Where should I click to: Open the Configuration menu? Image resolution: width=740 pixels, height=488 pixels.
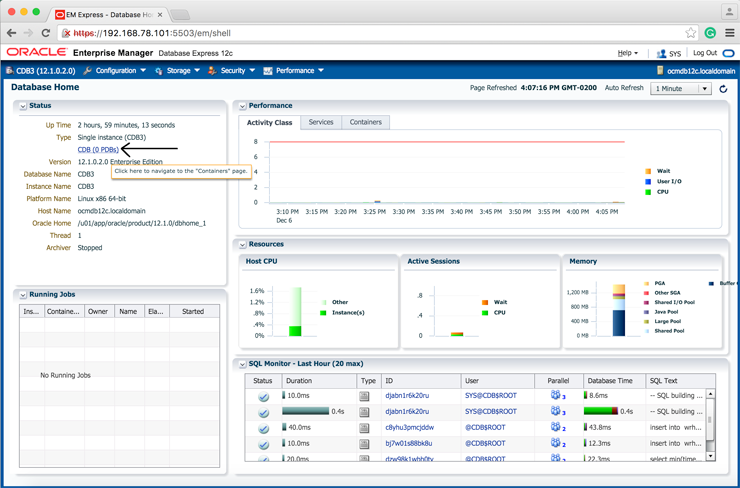click(x=116, y=71)
